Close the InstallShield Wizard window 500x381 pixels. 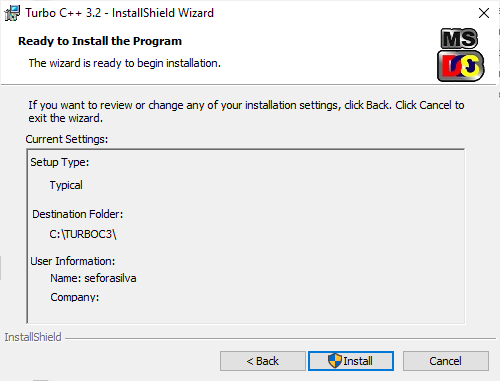484,13
